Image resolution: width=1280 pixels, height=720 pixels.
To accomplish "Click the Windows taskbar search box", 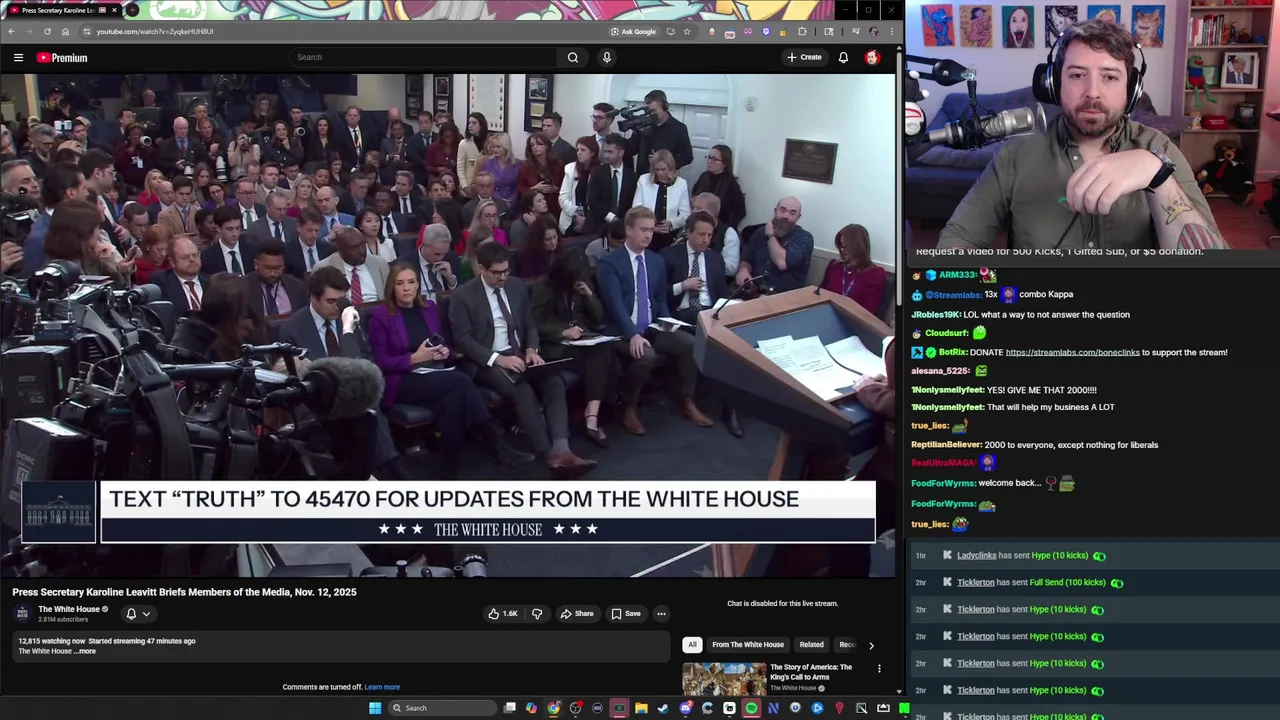I will [x=440, y=708].
